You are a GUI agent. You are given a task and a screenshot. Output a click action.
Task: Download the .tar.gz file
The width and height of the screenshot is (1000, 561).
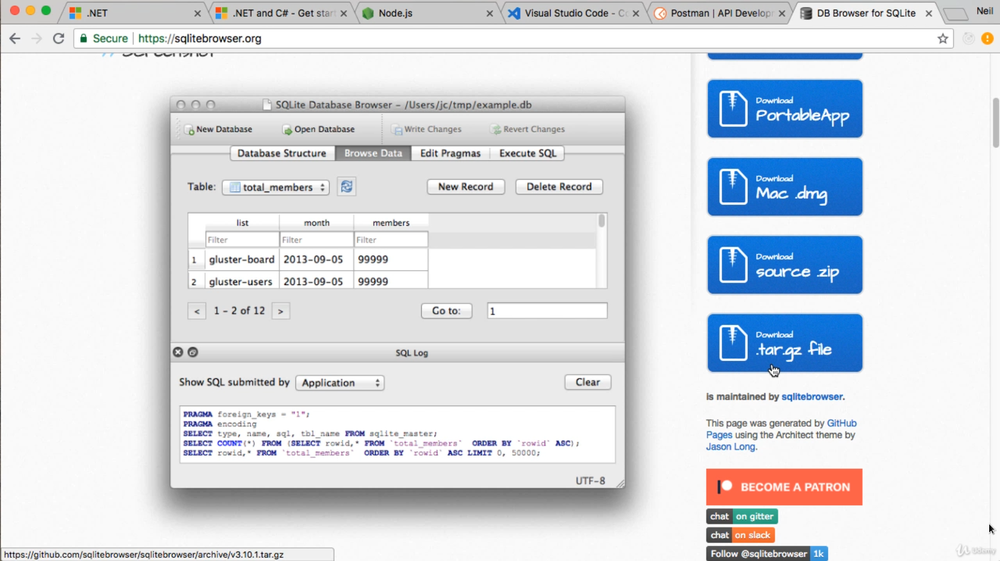click(x=784, y=343)
